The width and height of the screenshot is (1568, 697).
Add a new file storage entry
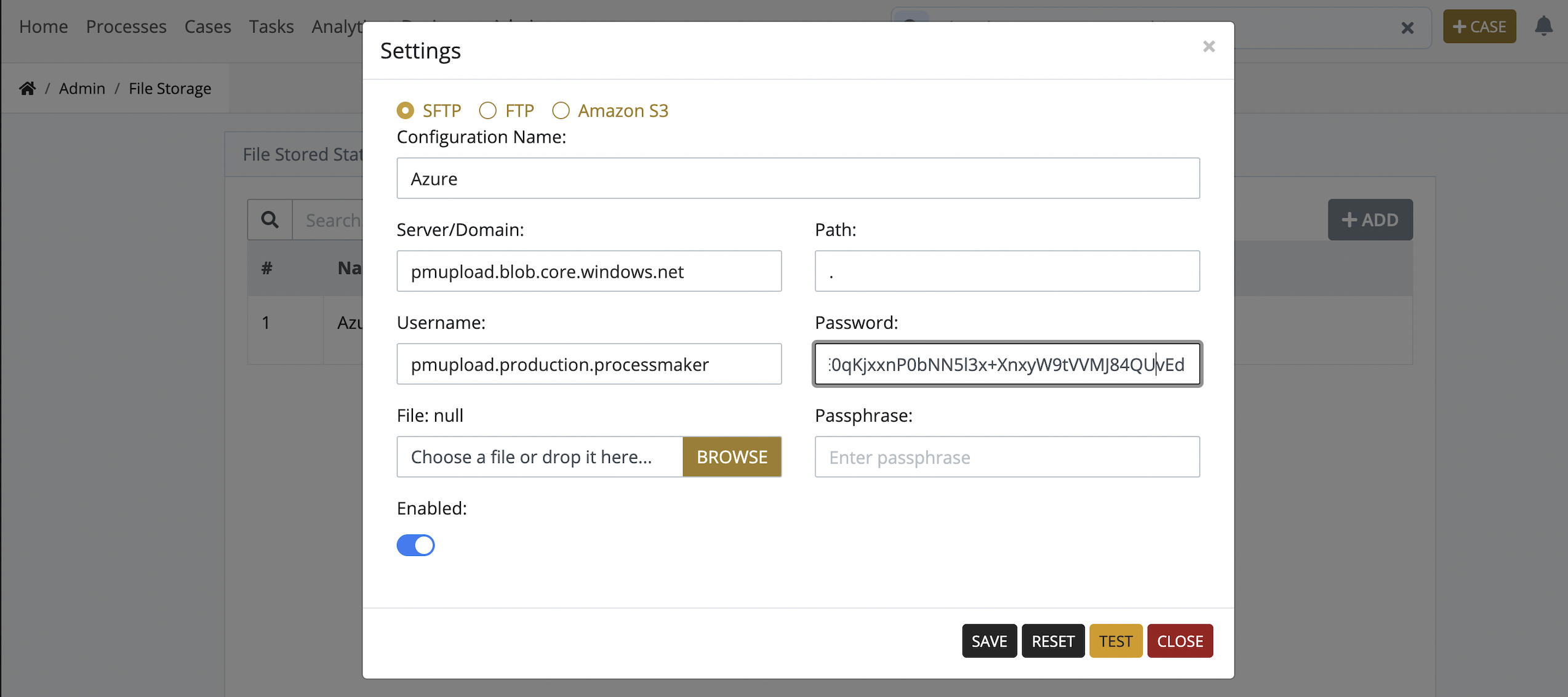pos(1370,220)
